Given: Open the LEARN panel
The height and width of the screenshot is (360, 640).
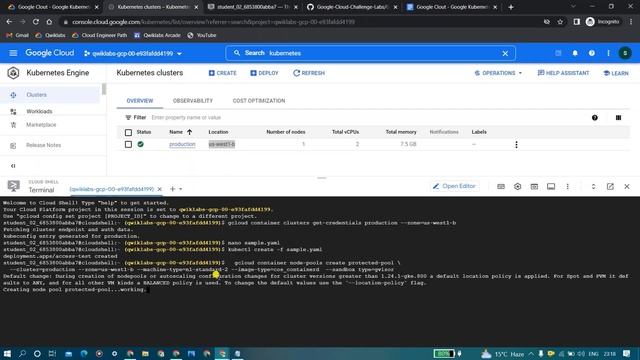Looking at the screenshot, I should 616,73.
